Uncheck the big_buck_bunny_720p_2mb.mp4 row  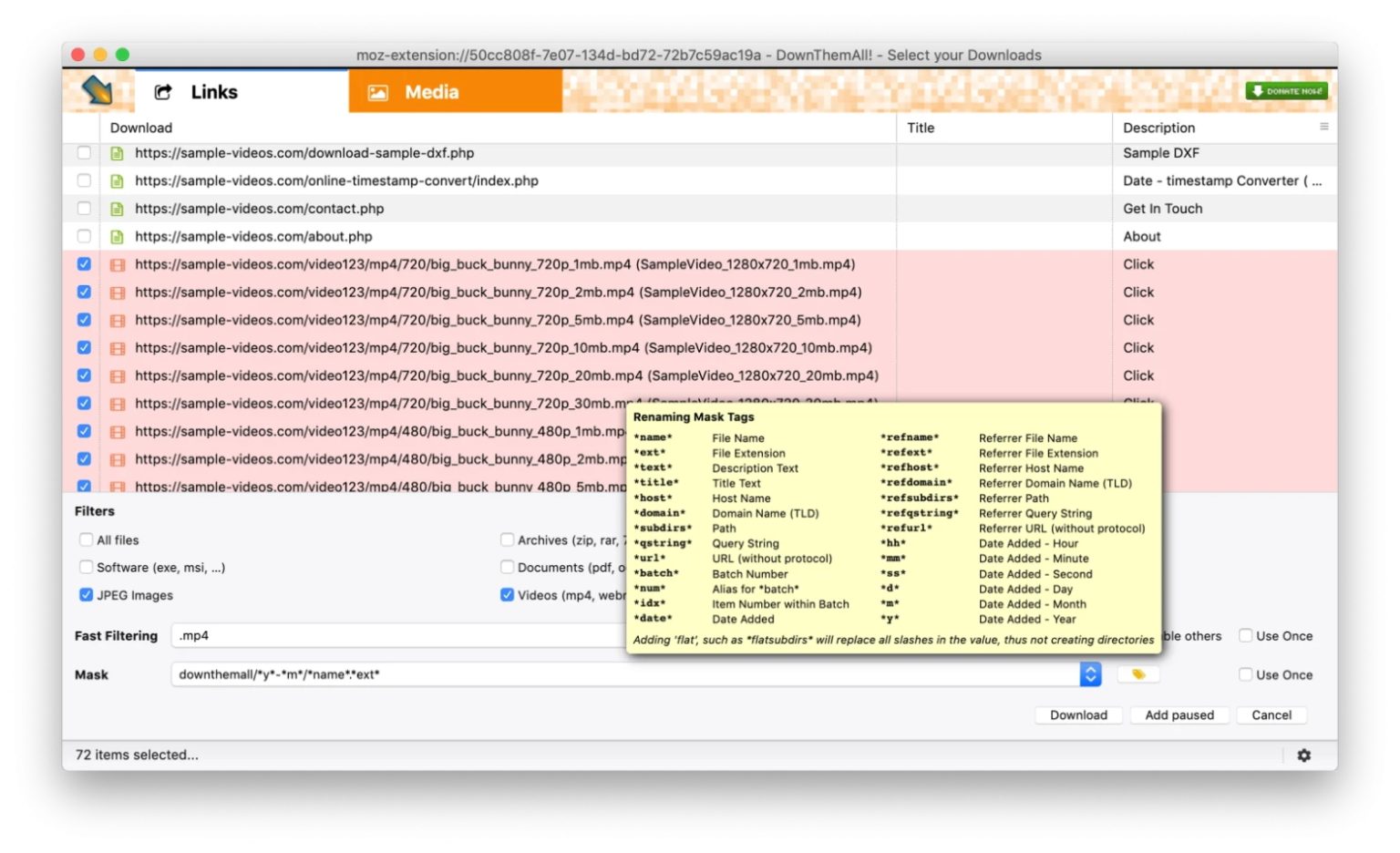[84, 292]
